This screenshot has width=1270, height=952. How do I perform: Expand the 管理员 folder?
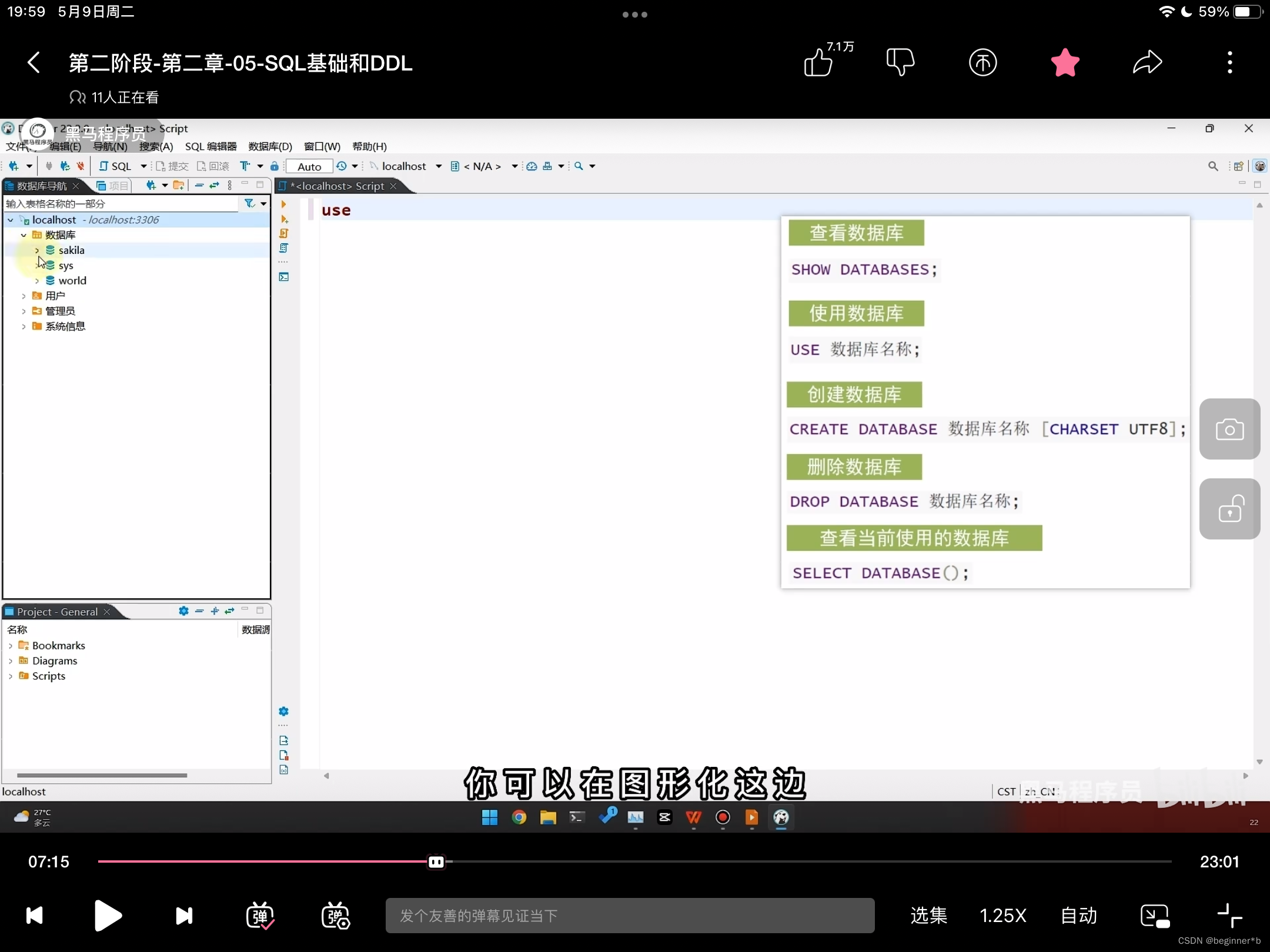click(x=24, y=311)
